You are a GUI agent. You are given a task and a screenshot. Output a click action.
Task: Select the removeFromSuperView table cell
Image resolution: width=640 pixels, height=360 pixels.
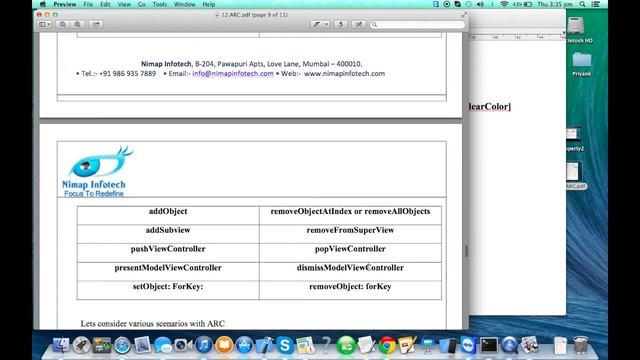click(x=350, y=234)
